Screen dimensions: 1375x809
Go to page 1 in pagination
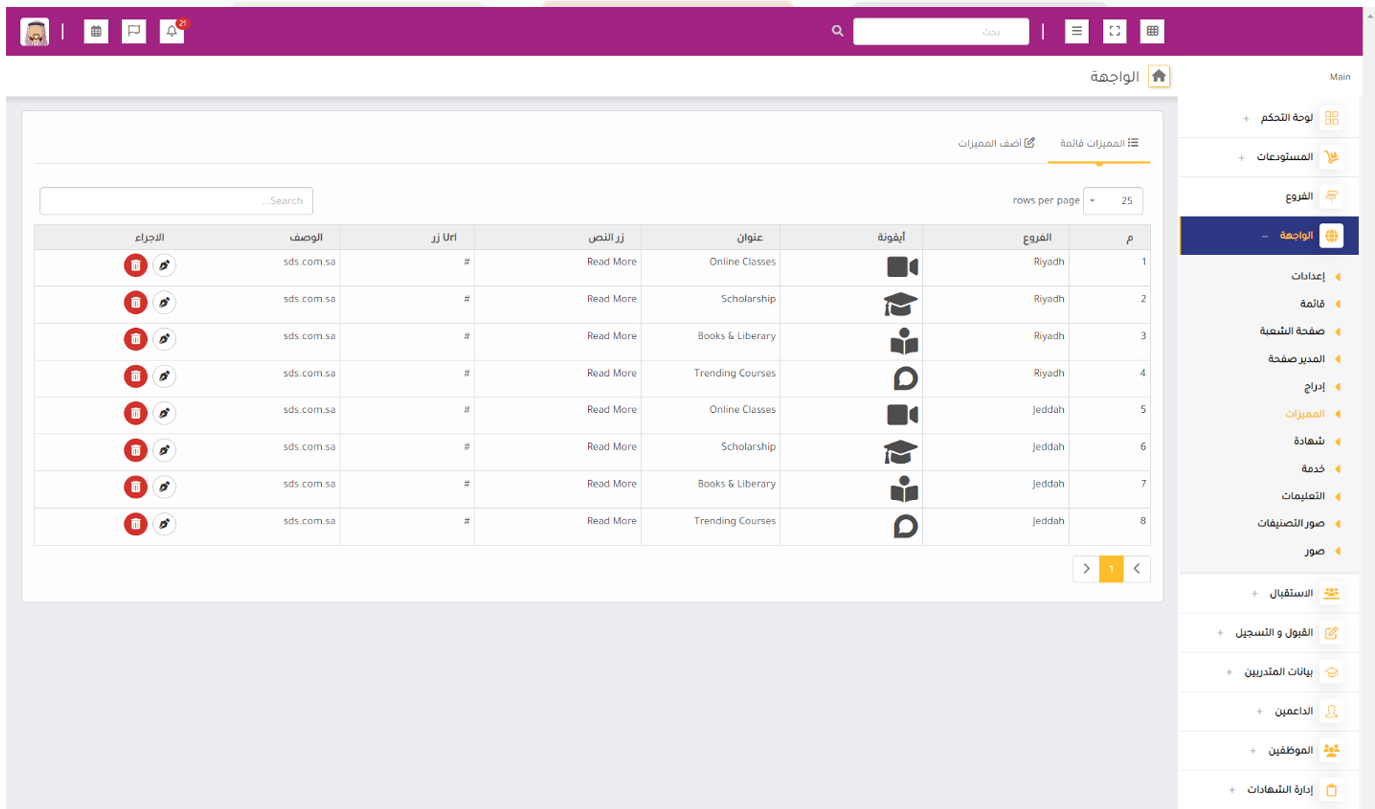pyautogui.click(x=1111, y=569)
